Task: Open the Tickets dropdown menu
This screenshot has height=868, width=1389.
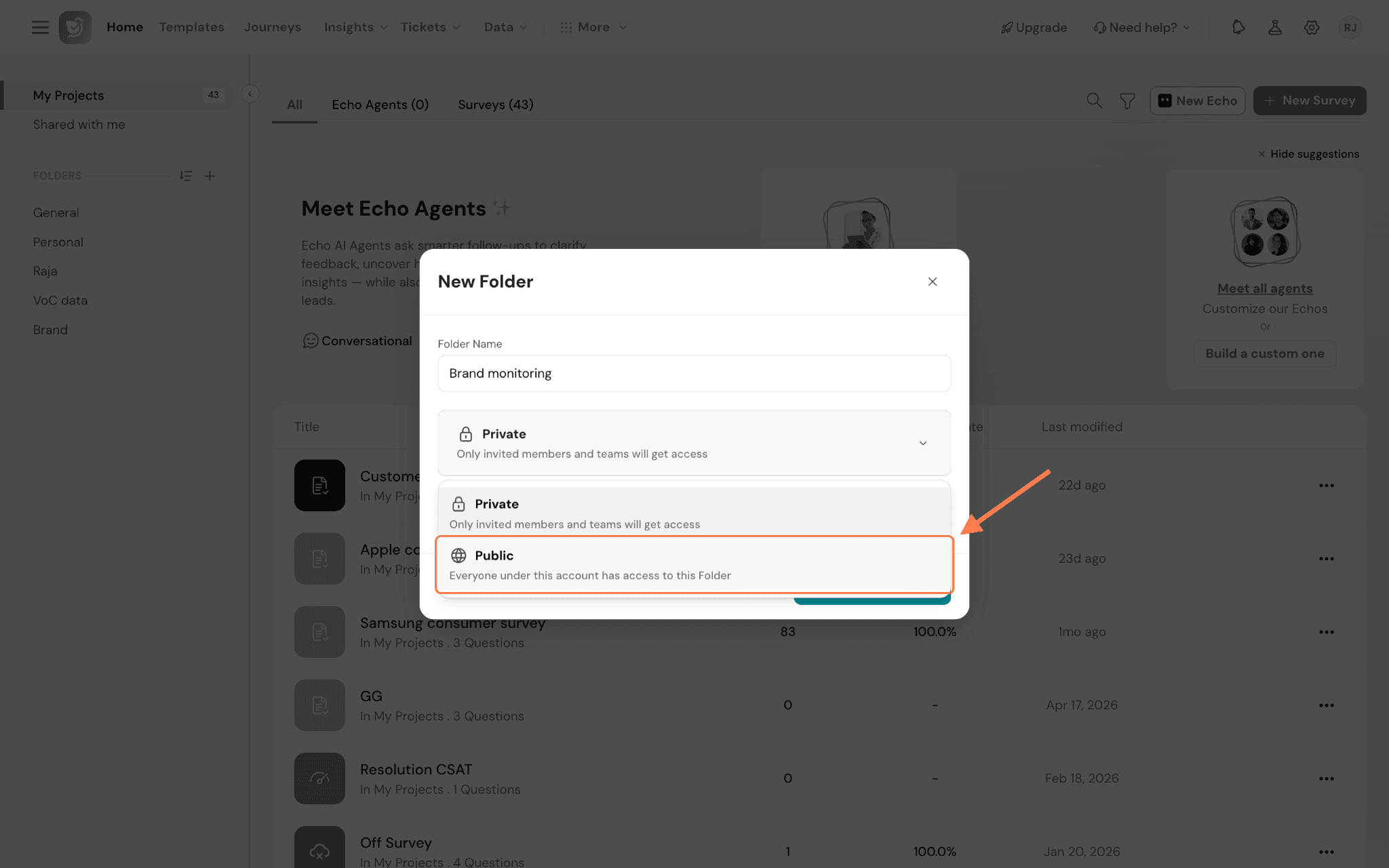Action: [x=430, y=27]
